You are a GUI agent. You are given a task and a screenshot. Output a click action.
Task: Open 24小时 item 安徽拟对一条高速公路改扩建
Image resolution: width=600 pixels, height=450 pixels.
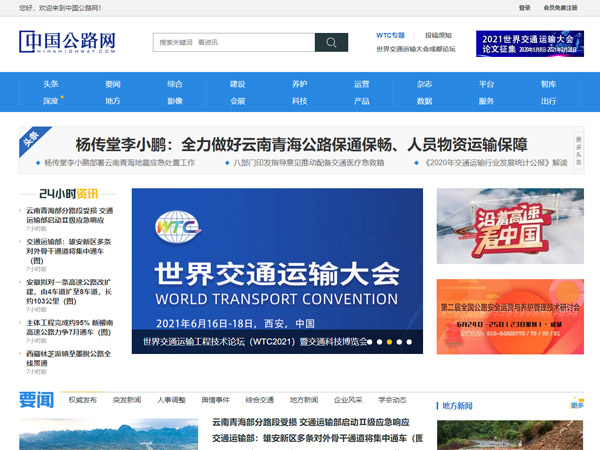[69, 292]
